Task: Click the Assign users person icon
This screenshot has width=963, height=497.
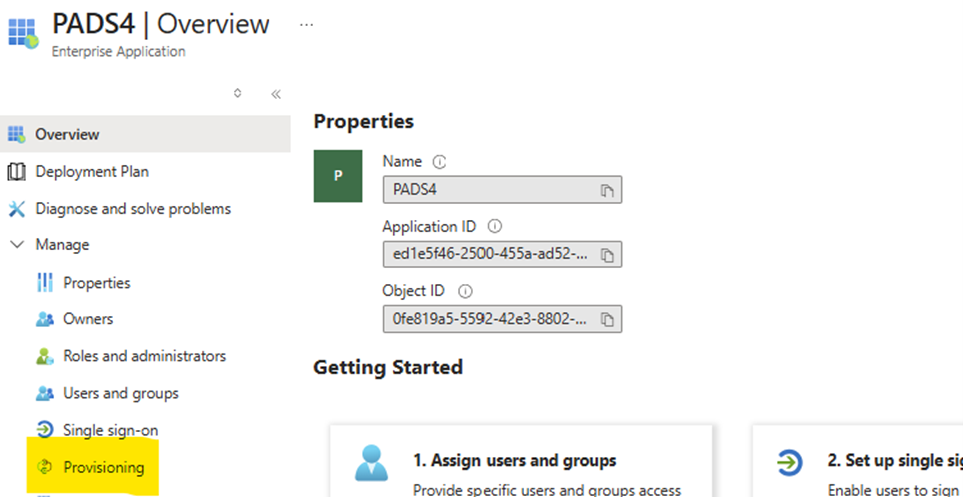Action: point(372,463)
